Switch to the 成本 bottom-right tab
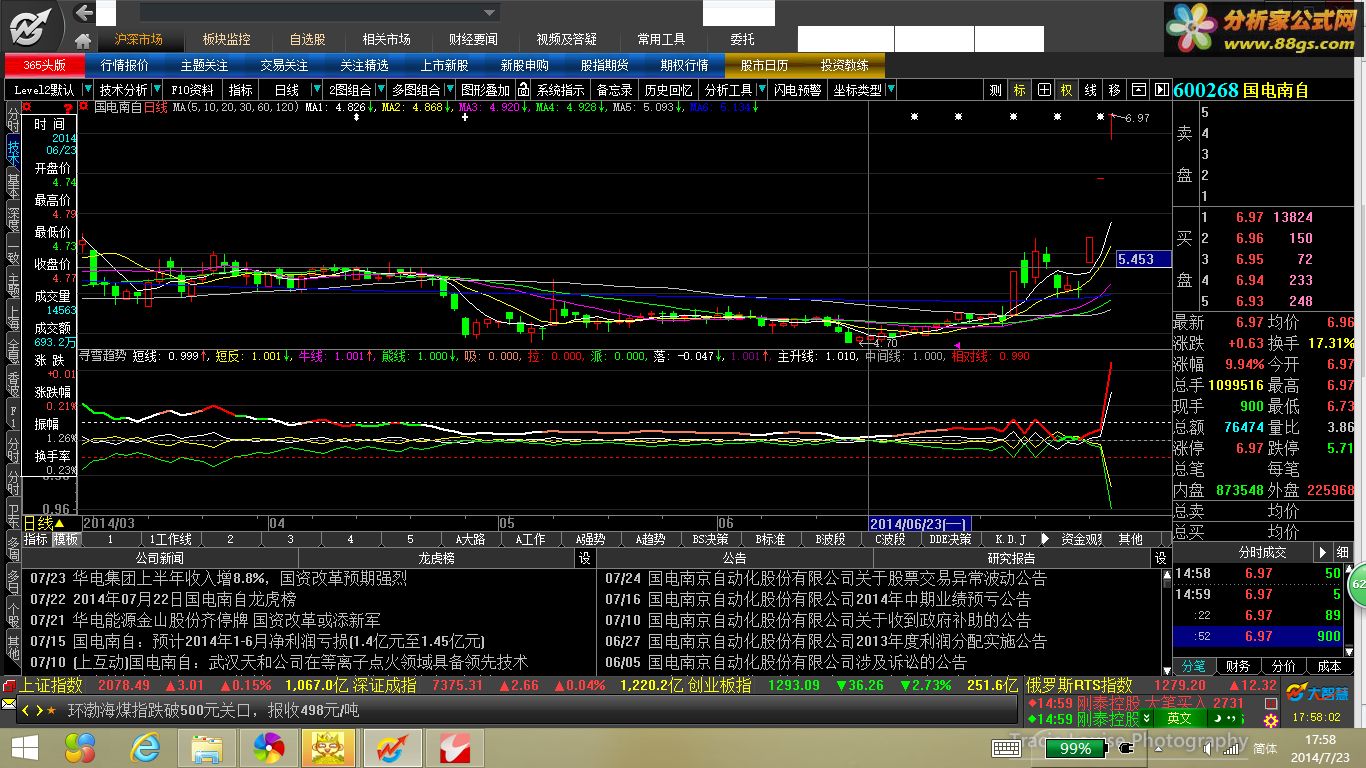The image size is (1366, 768). 1329,666
